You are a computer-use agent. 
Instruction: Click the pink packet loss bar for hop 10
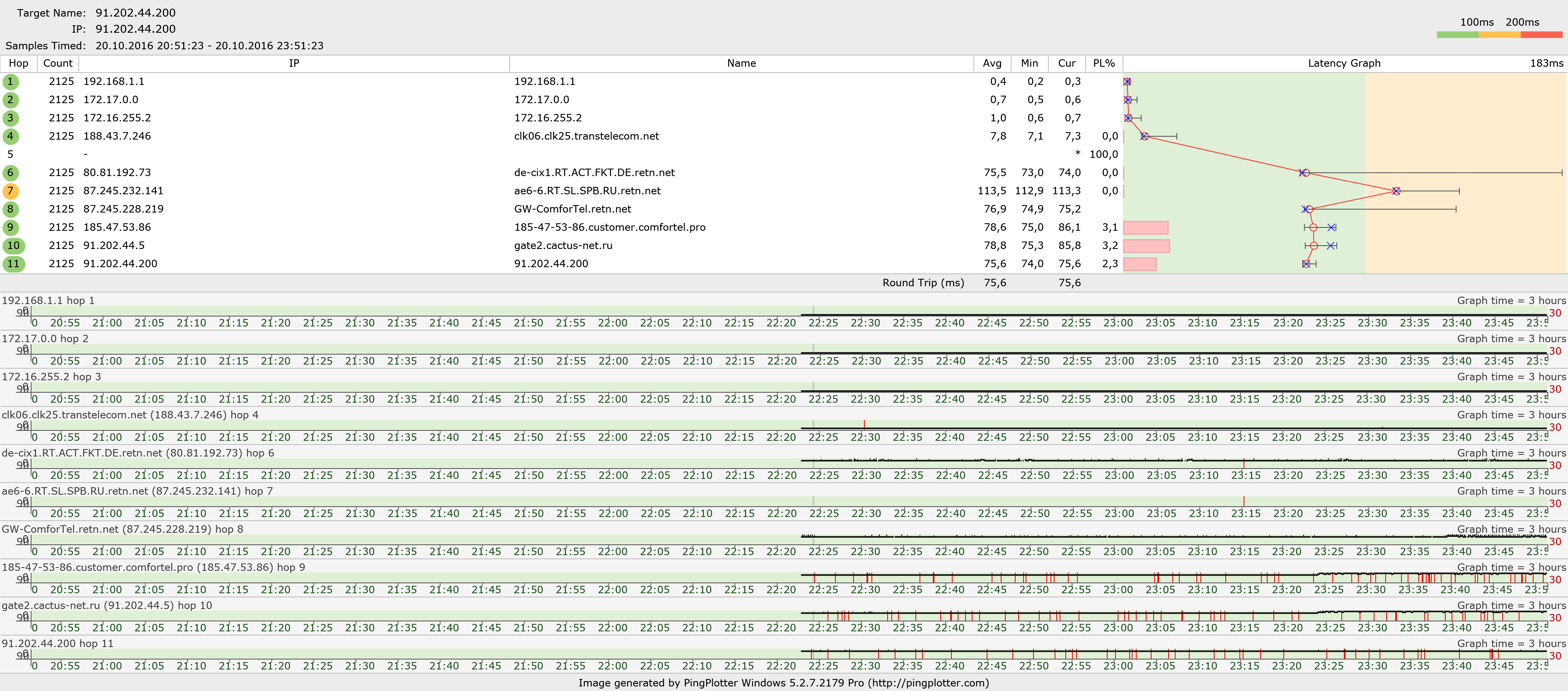[x=1146, y=246]
